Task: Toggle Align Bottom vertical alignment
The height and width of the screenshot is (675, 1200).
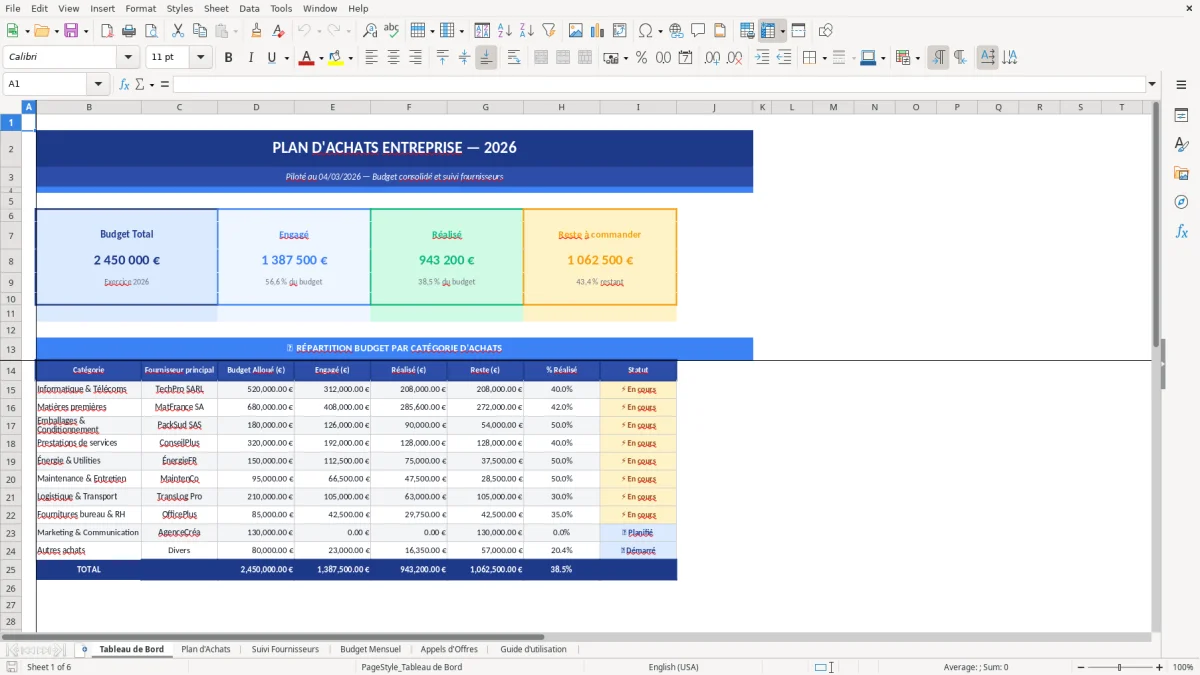Action: coord(486,58)
